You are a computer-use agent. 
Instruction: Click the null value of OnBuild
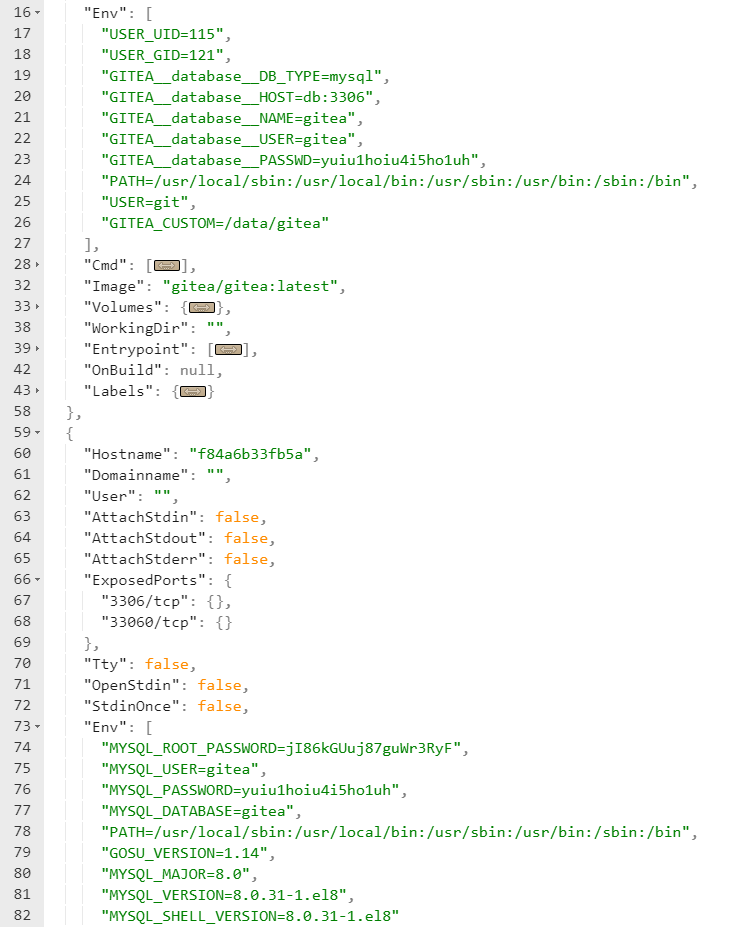pyautogui.click(x=196, y=370)
